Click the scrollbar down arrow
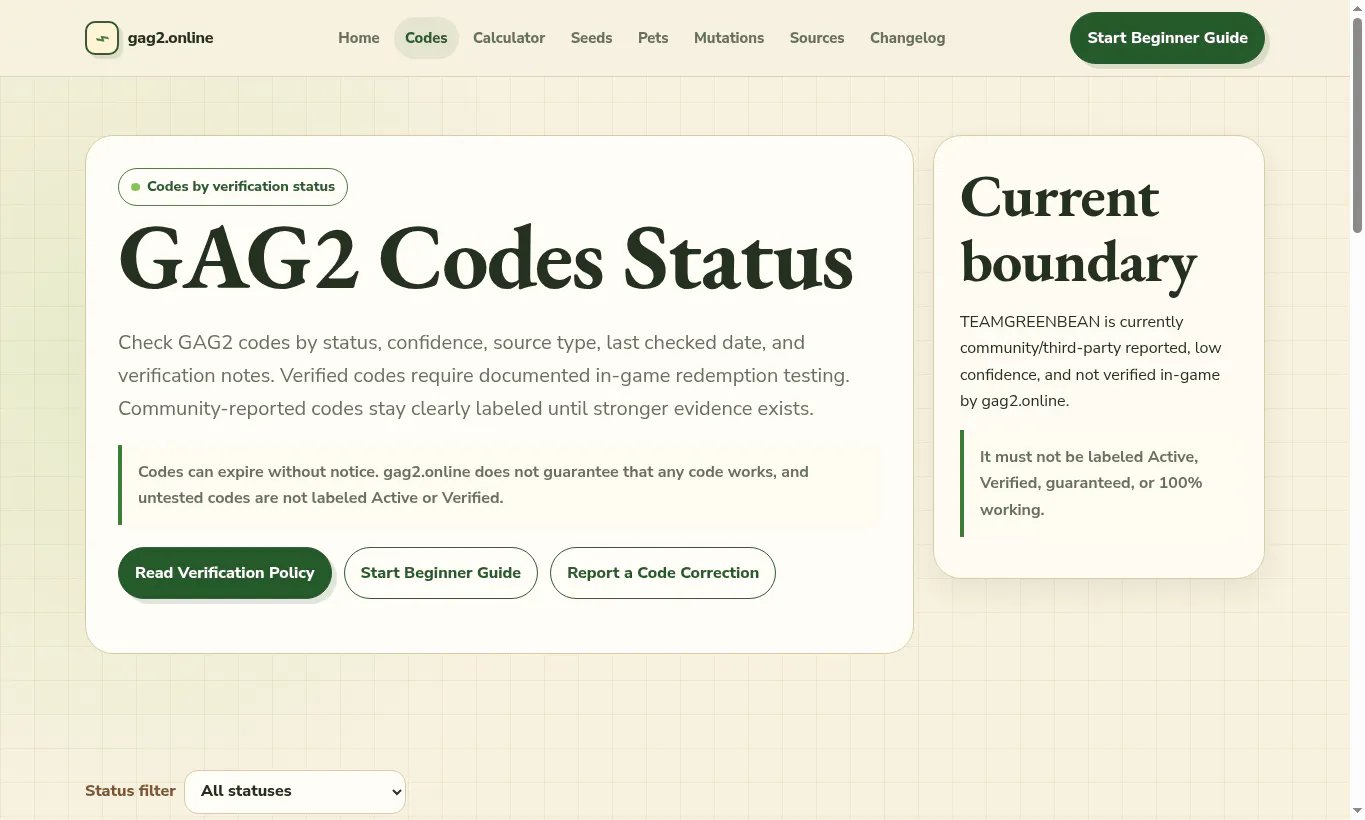The image size is (1365, 820). point(1357,811)
